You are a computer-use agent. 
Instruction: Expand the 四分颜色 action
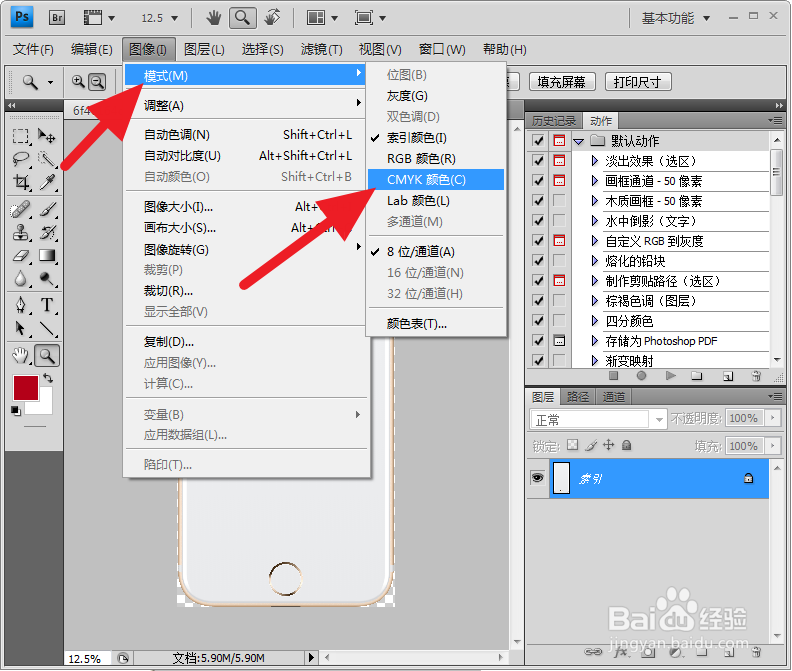(x=595, y=321)
